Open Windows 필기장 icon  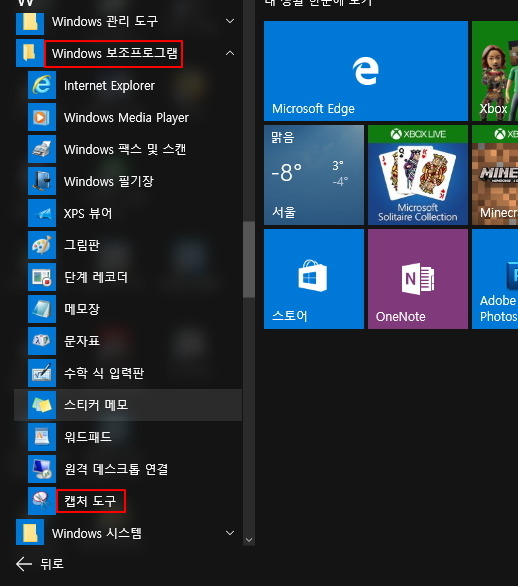42,181
